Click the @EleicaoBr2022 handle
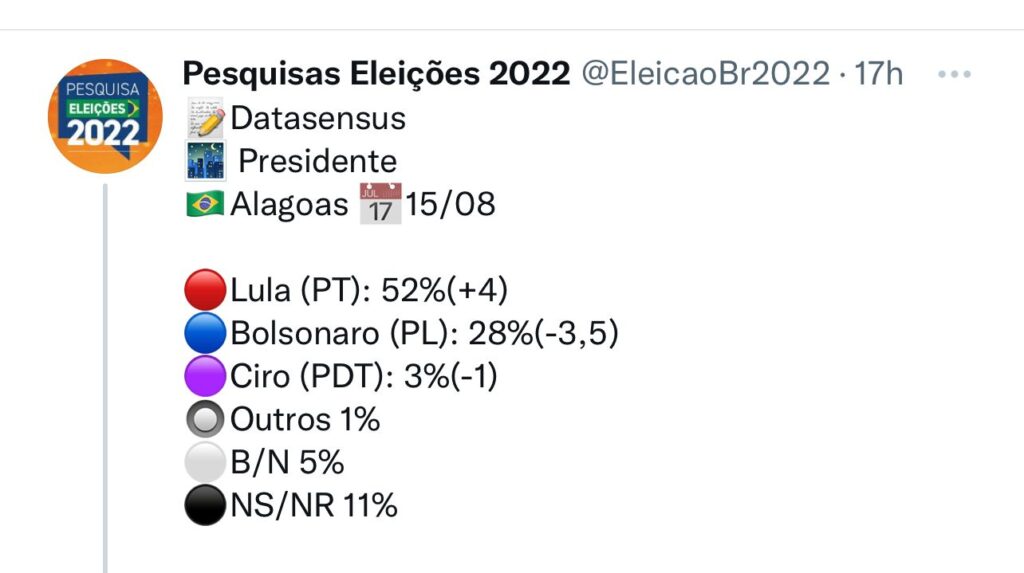 [x=705, y=74]
